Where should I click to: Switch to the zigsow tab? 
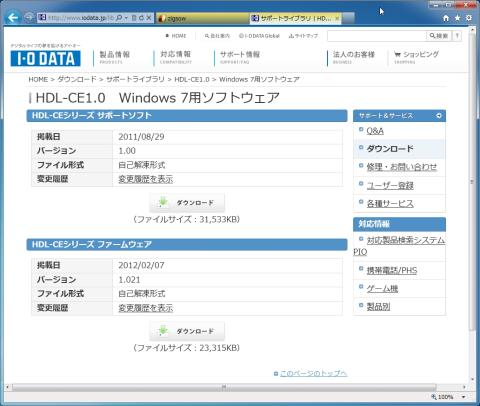point(203,18)
